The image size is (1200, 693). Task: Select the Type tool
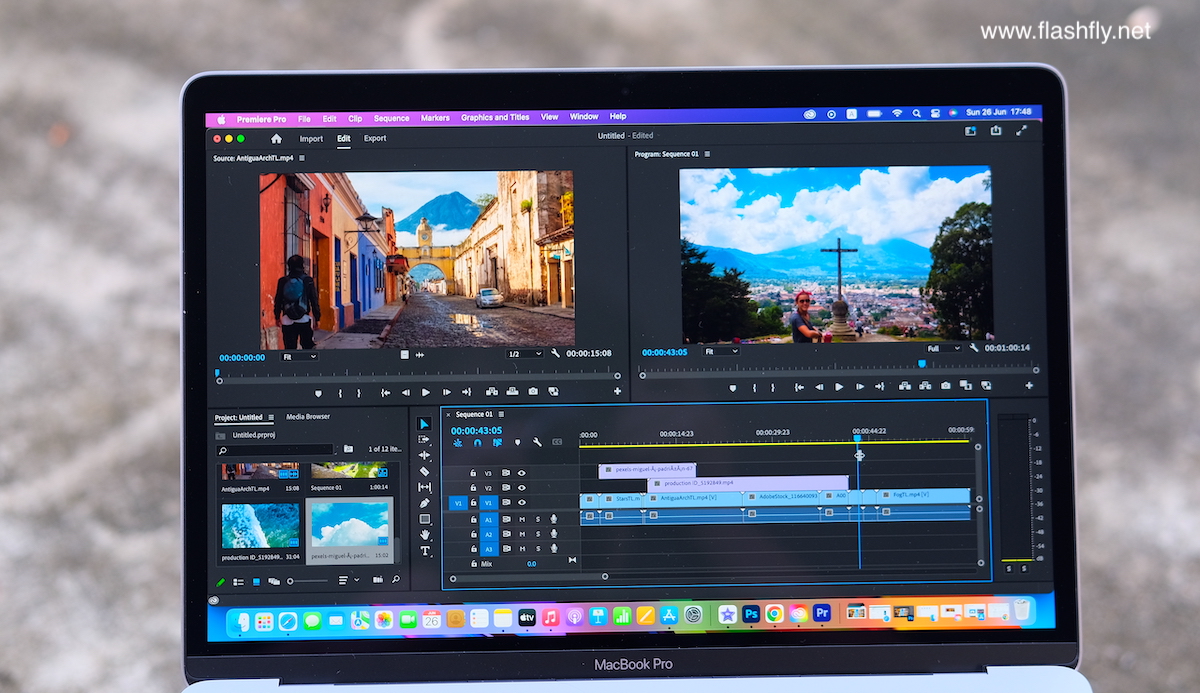pos(425,551)
